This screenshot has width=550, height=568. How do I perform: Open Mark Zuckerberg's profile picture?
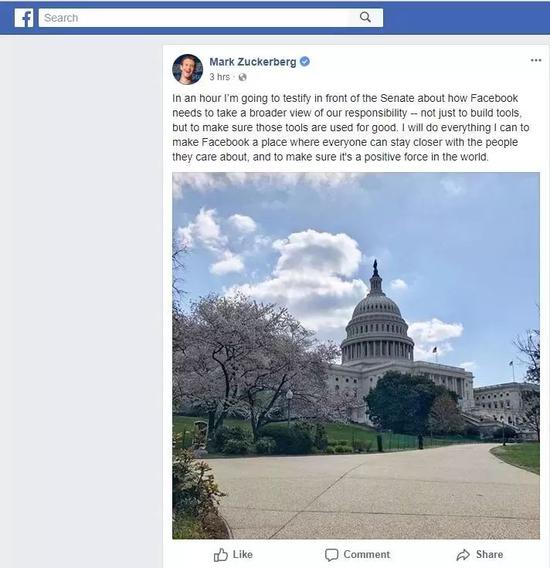pyautogui.click(x=187, y=69)
